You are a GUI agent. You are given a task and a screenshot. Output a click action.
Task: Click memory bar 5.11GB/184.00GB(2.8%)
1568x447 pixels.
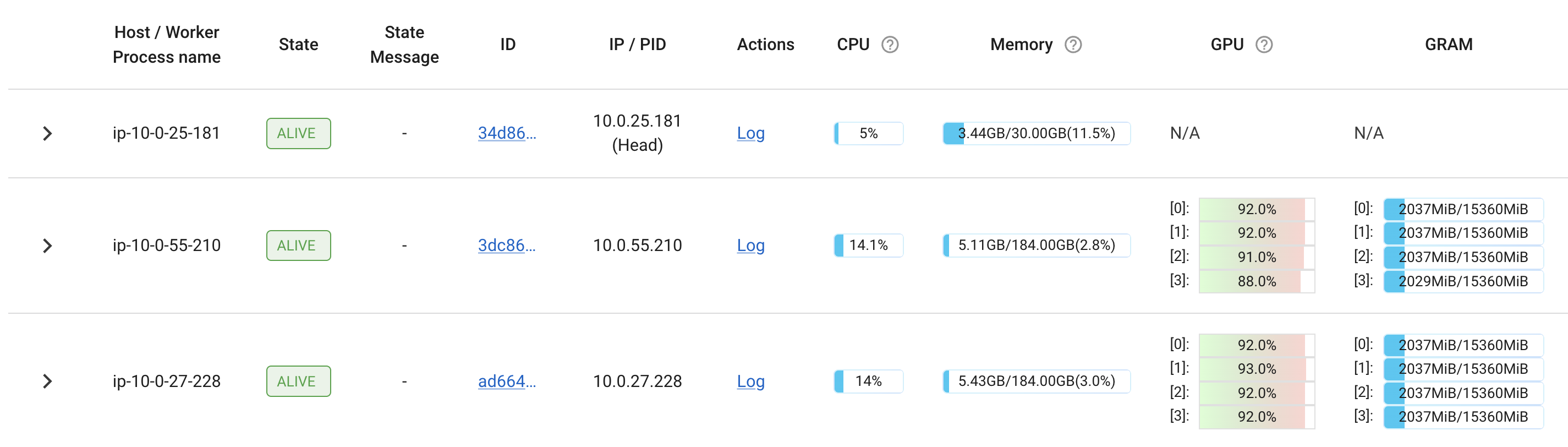coord(1037,246)
